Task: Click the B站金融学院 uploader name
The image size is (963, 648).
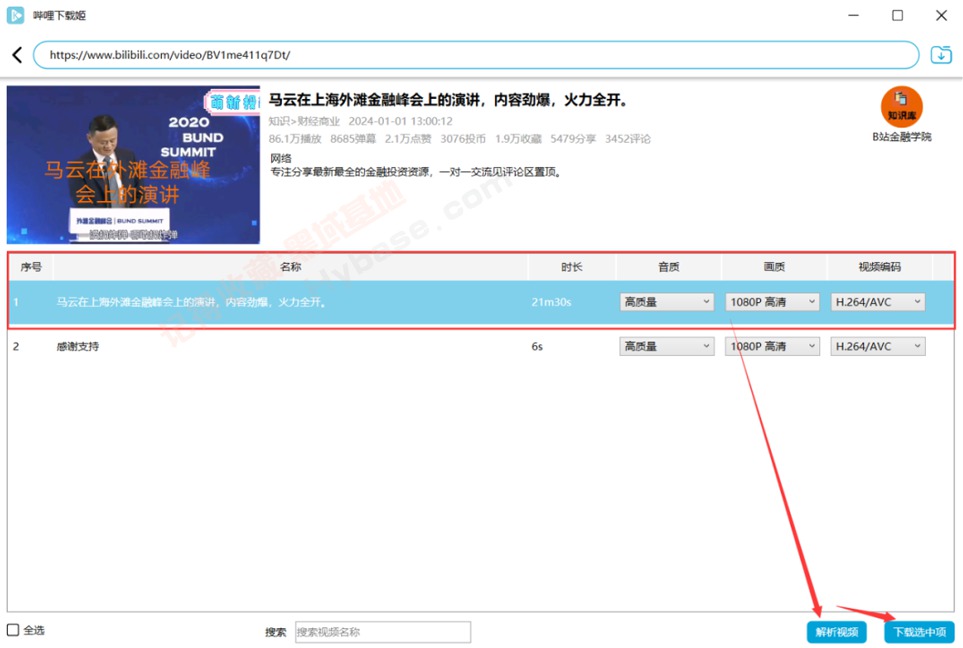Action: 902,137
